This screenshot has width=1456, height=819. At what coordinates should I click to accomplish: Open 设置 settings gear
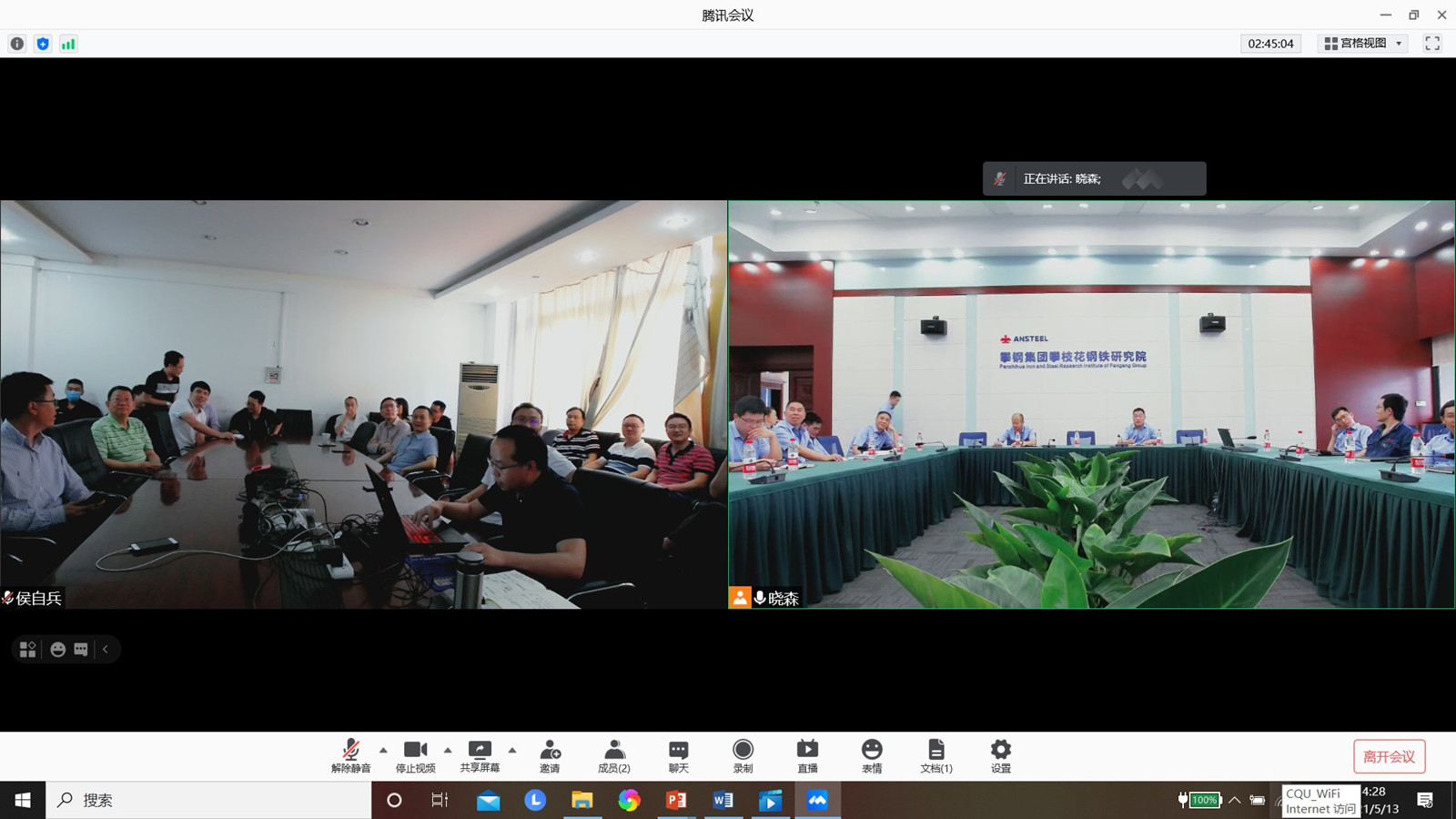[1001, 755]
